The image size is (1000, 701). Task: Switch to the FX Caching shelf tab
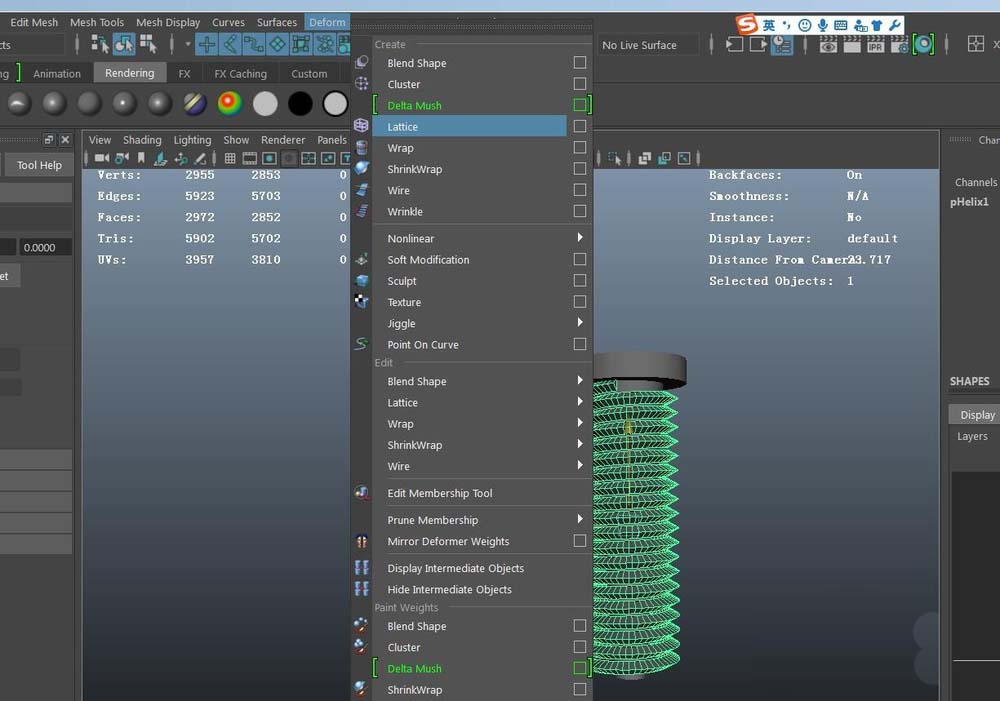[240, 73]
